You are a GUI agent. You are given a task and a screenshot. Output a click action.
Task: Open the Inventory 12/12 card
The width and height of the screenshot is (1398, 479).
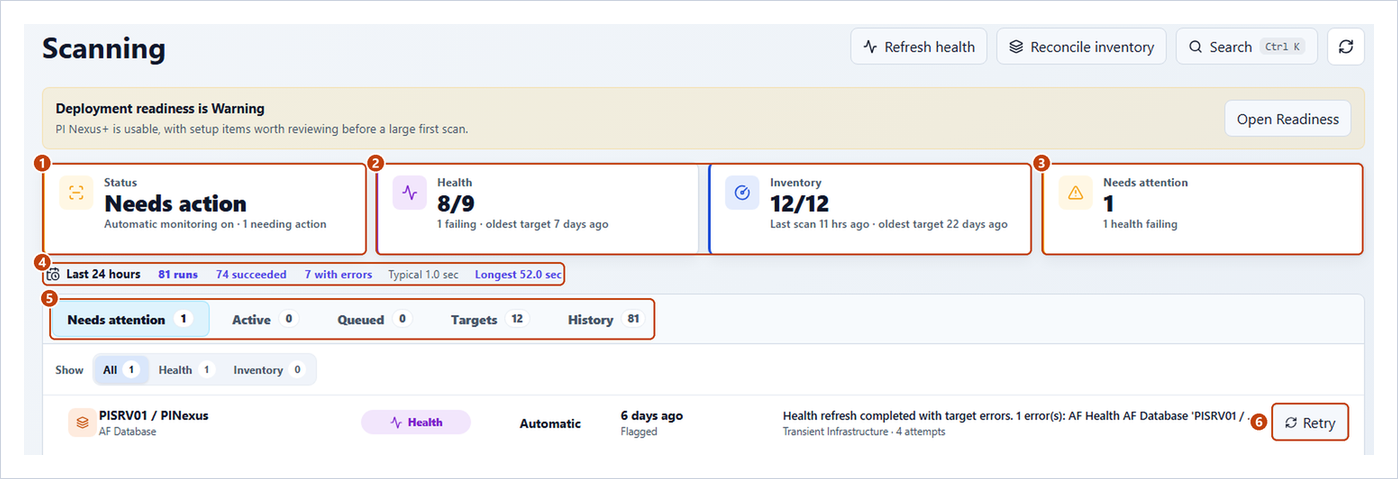870,209
